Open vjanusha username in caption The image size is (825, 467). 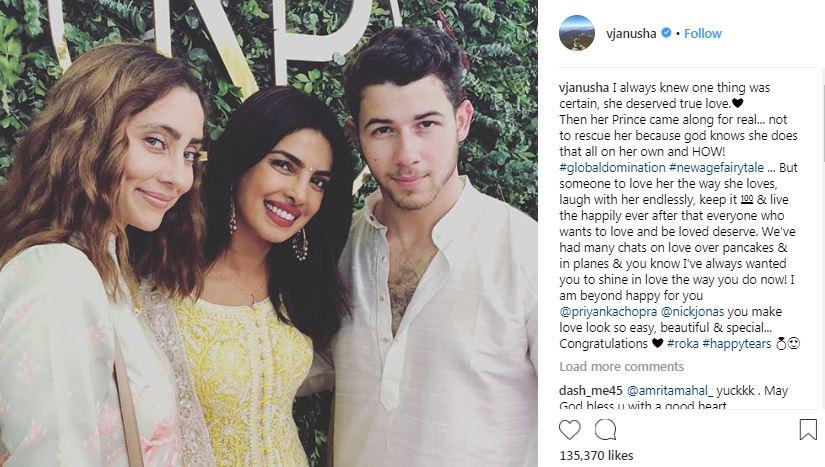[584, 88]
